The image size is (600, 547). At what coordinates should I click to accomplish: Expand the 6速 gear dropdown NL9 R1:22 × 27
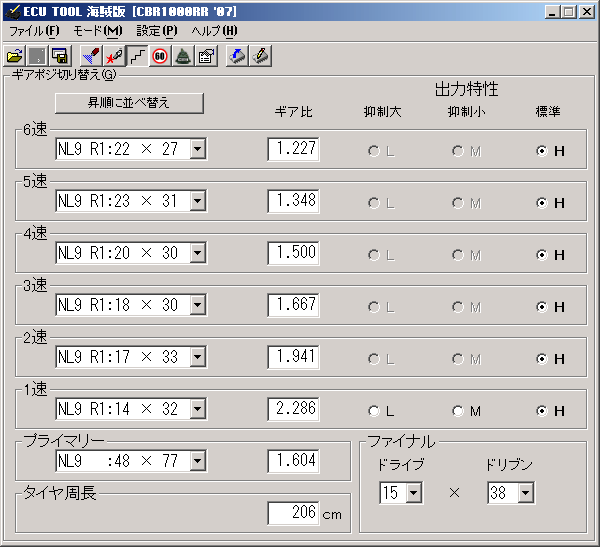198,149
